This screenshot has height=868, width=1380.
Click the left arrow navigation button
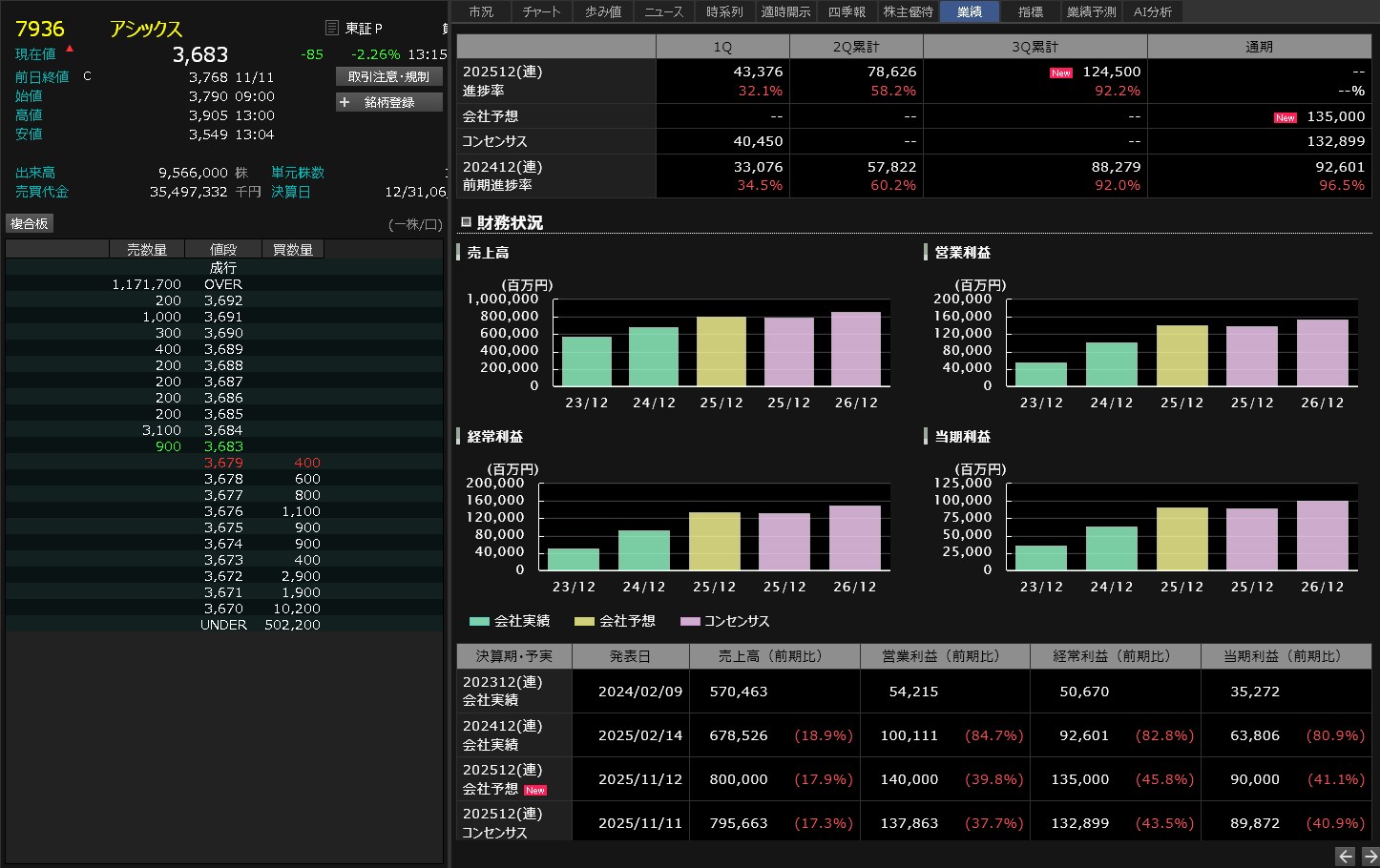click(x=1345, y=856)
